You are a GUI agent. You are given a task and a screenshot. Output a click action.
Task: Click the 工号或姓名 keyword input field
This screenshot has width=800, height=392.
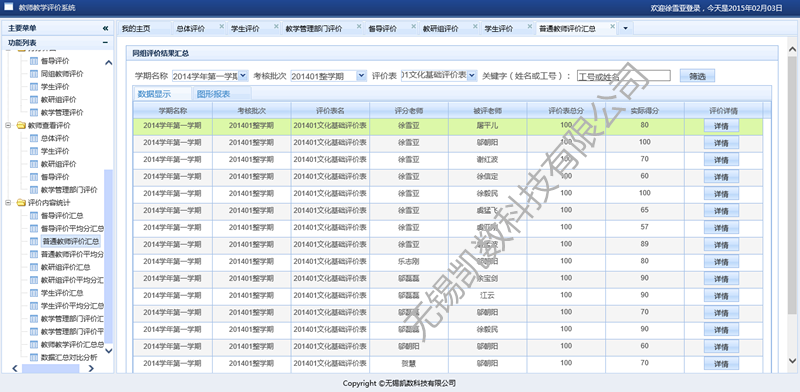pyautogui.click(x=623, y=76)
